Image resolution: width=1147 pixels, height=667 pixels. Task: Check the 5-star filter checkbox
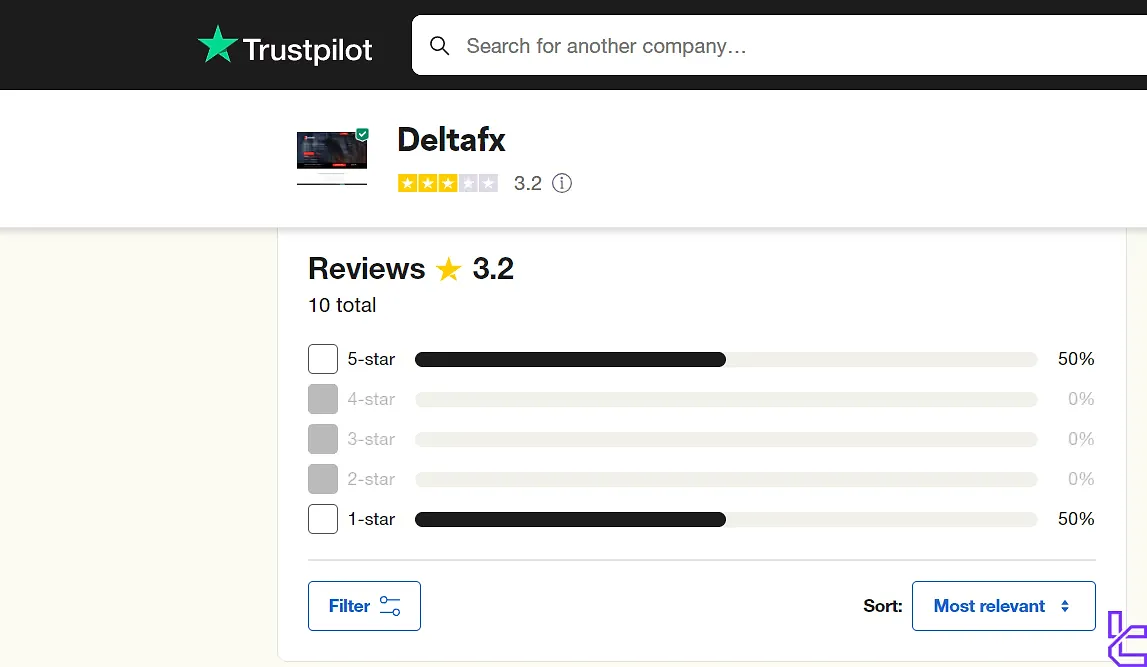pos(323,359)
